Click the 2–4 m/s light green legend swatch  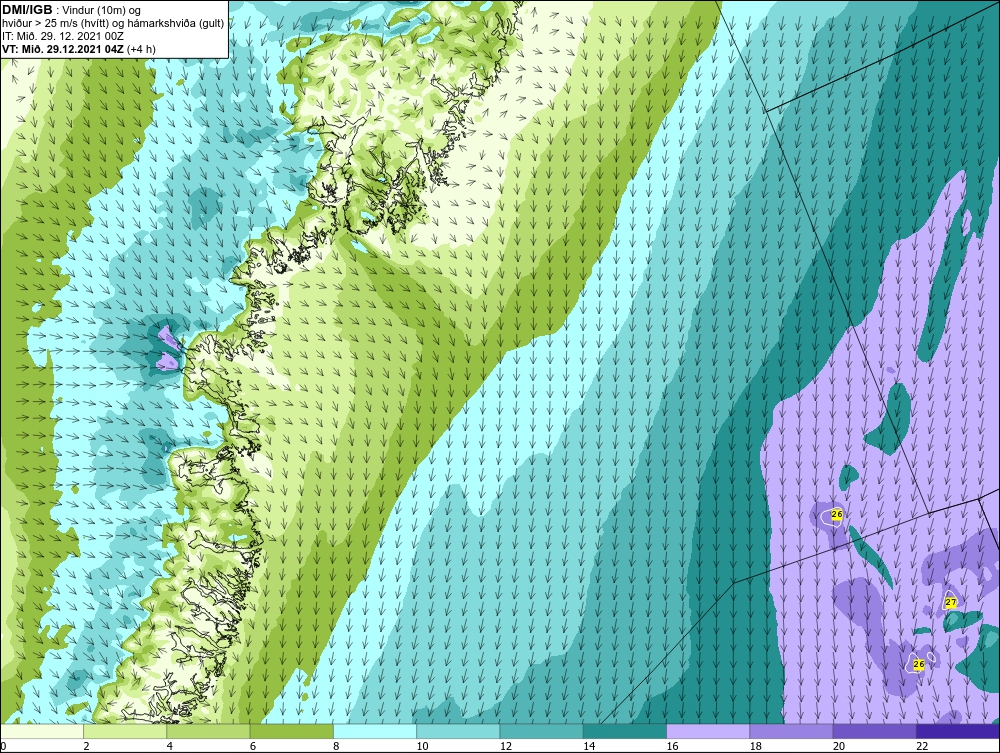coord(125,731)
